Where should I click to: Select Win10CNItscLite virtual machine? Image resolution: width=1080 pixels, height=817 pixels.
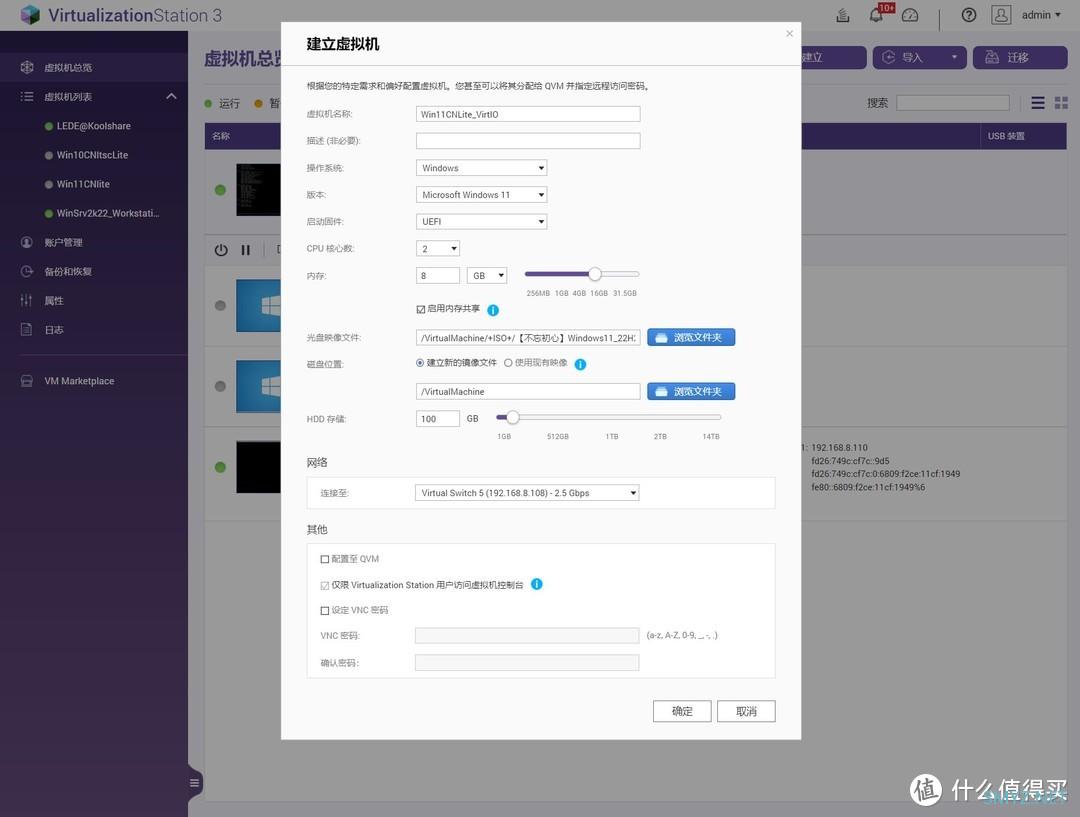coord(92,155)
